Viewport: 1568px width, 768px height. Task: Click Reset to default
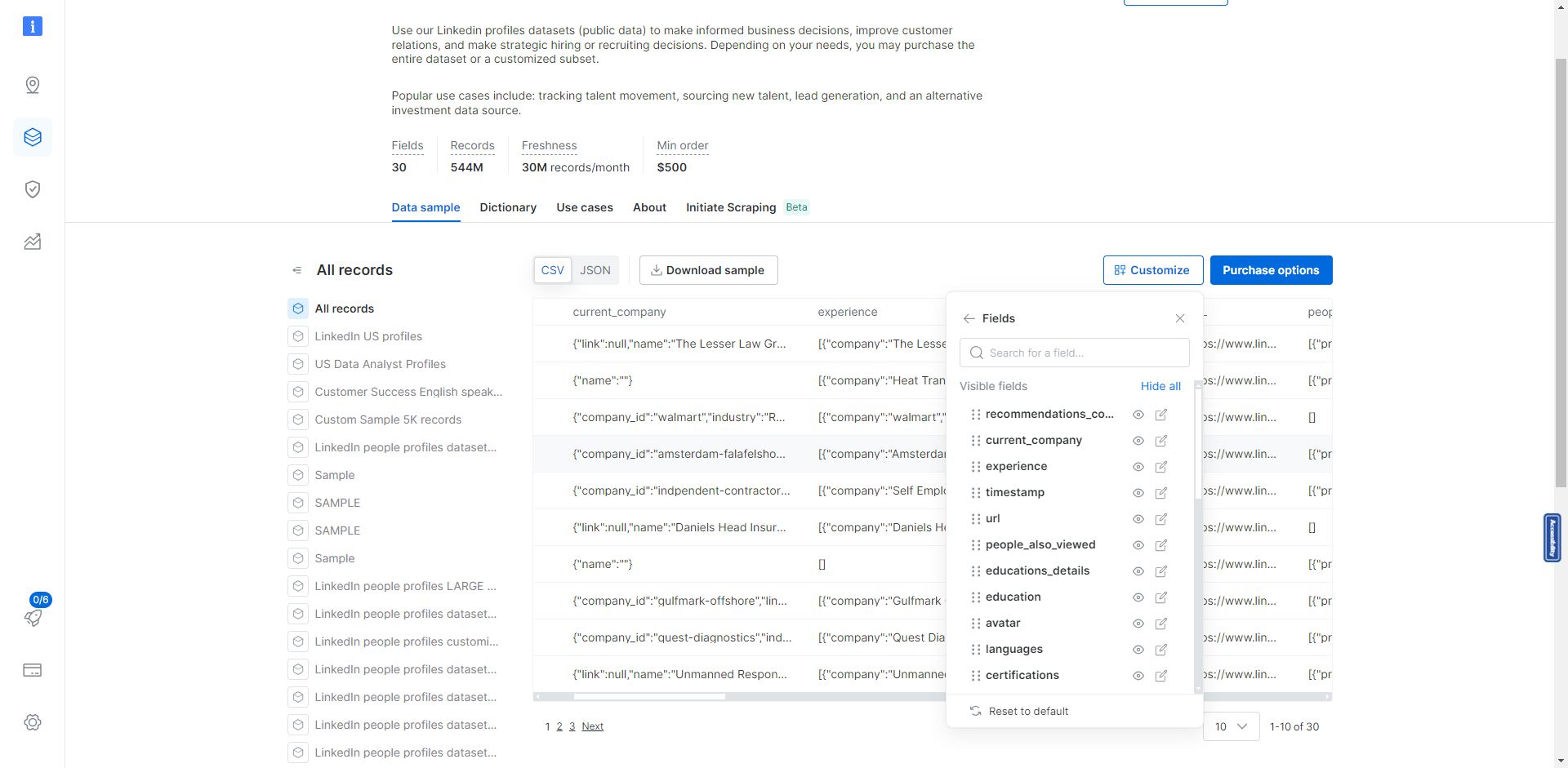point(1019,712)
